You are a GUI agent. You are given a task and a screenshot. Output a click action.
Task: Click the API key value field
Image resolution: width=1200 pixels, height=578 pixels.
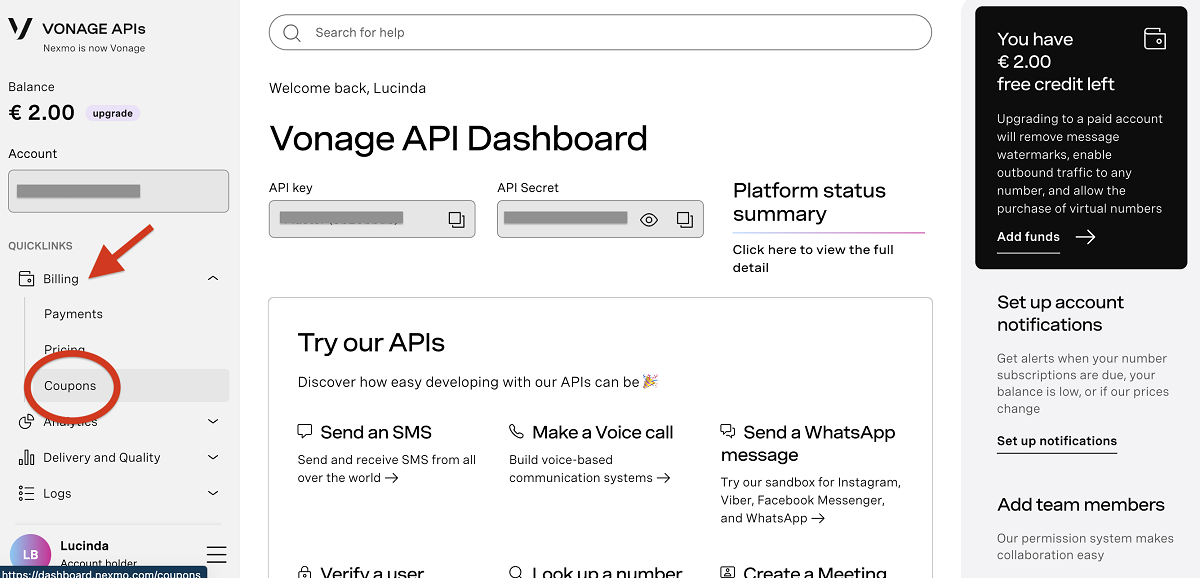(372, 219)
